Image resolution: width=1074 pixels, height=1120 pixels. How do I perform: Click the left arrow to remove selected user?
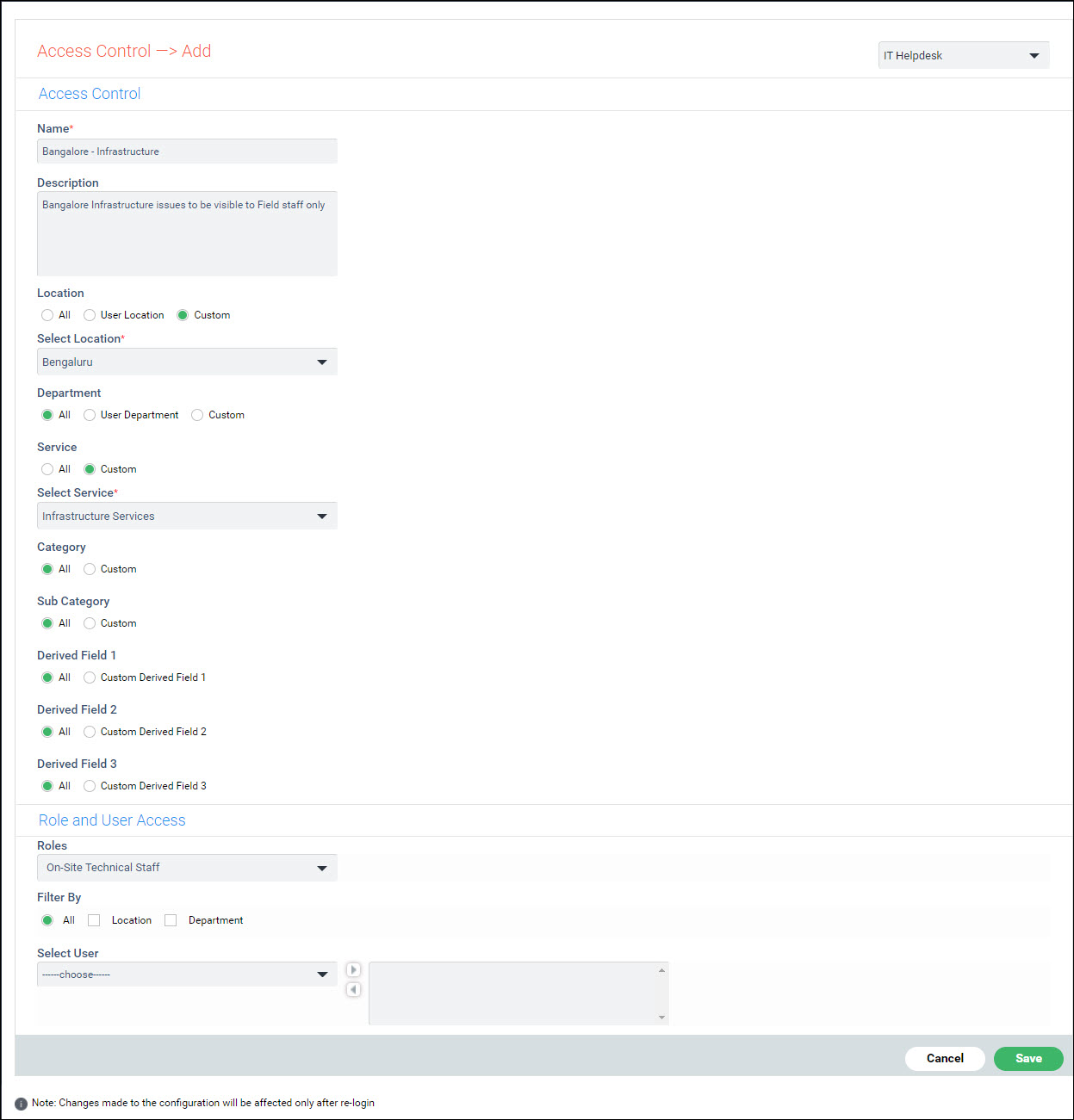coord(353,989)
